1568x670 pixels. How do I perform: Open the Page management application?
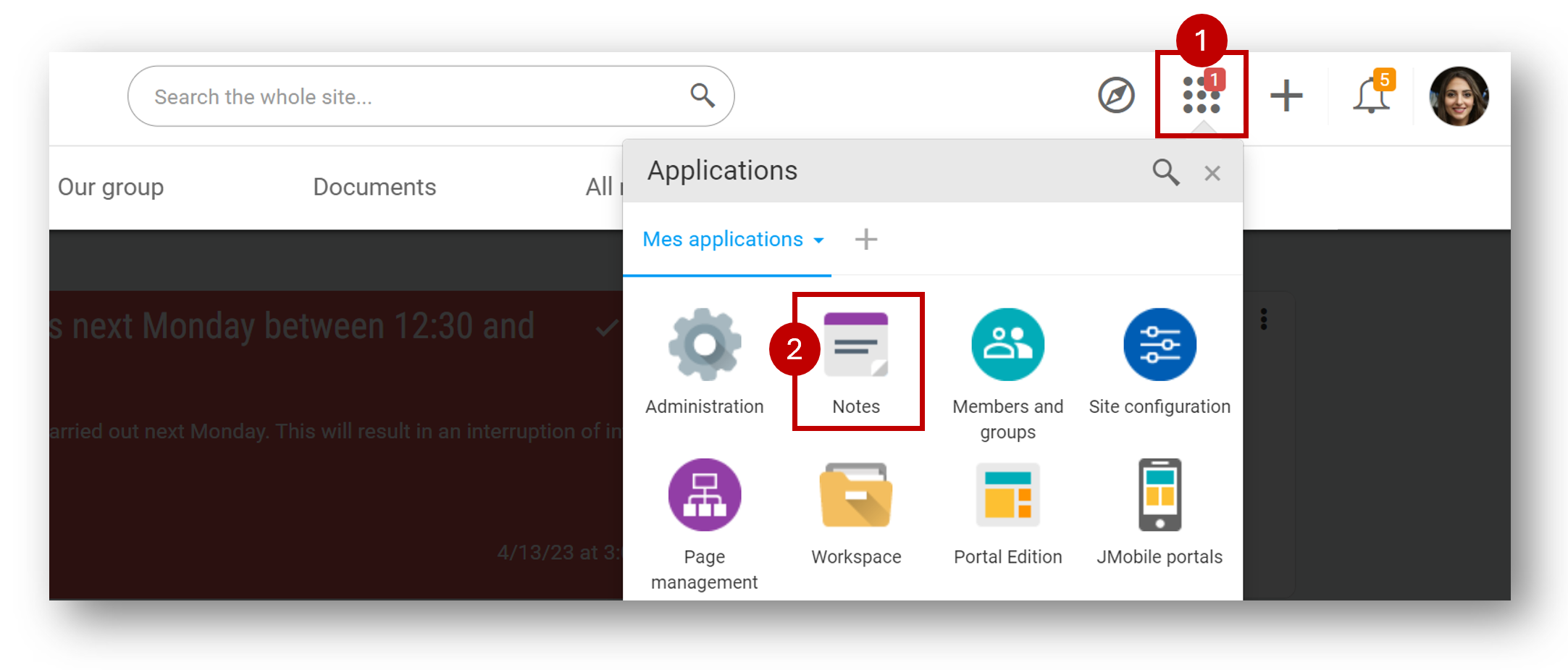(704, 524)
